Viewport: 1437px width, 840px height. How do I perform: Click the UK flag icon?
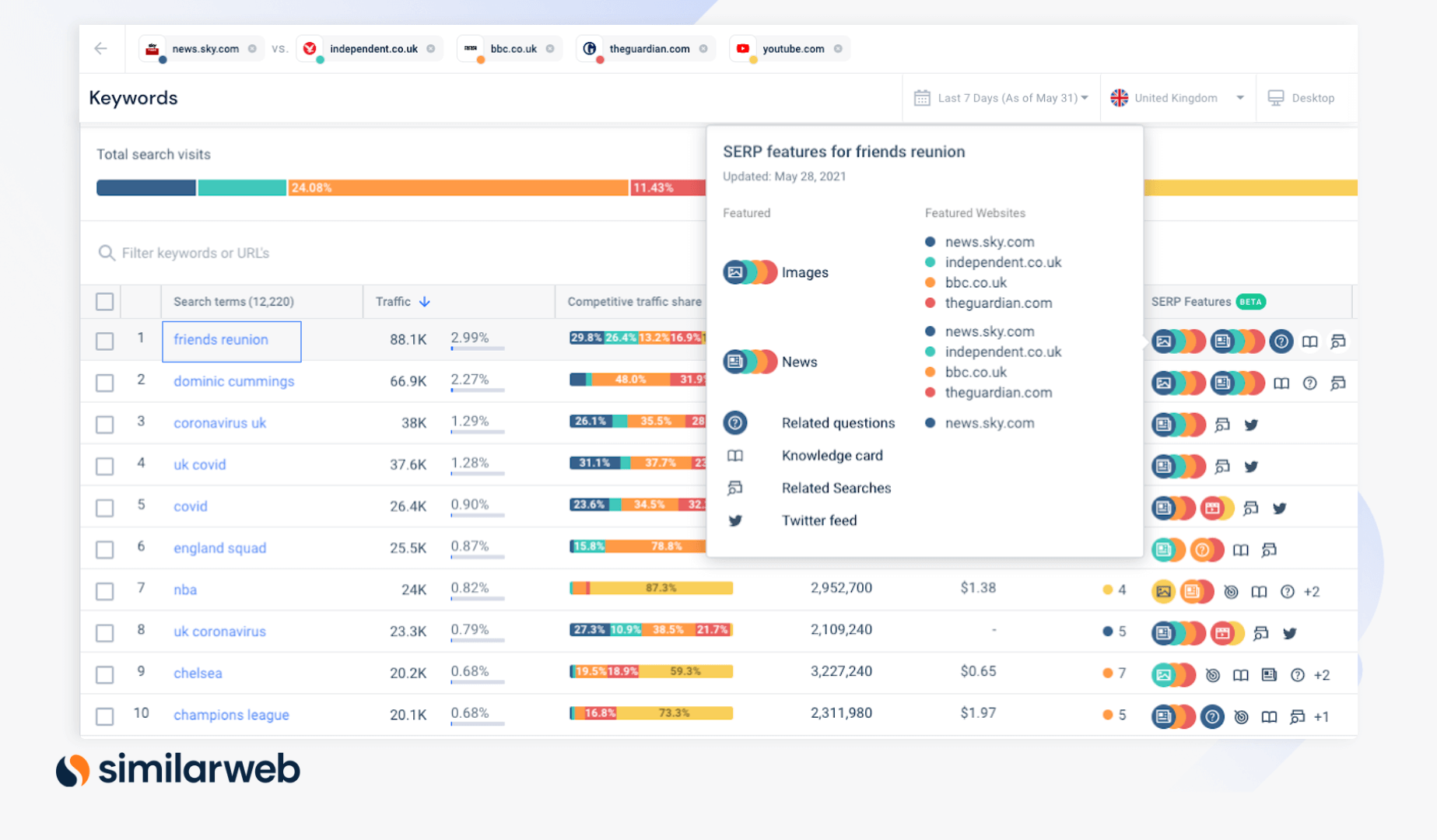coord(1119,98)
